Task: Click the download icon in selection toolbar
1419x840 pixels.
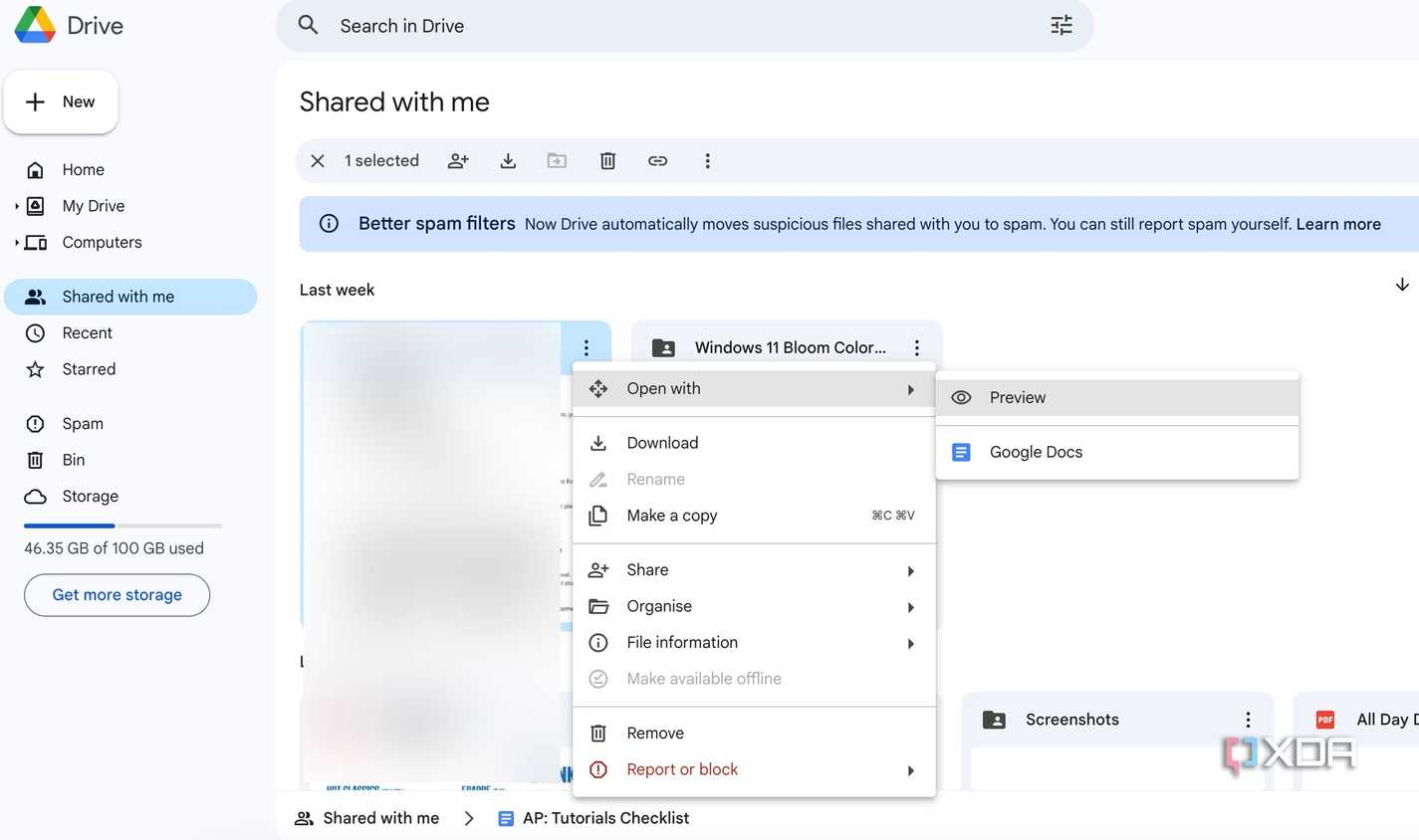Action: coord(508,161)
